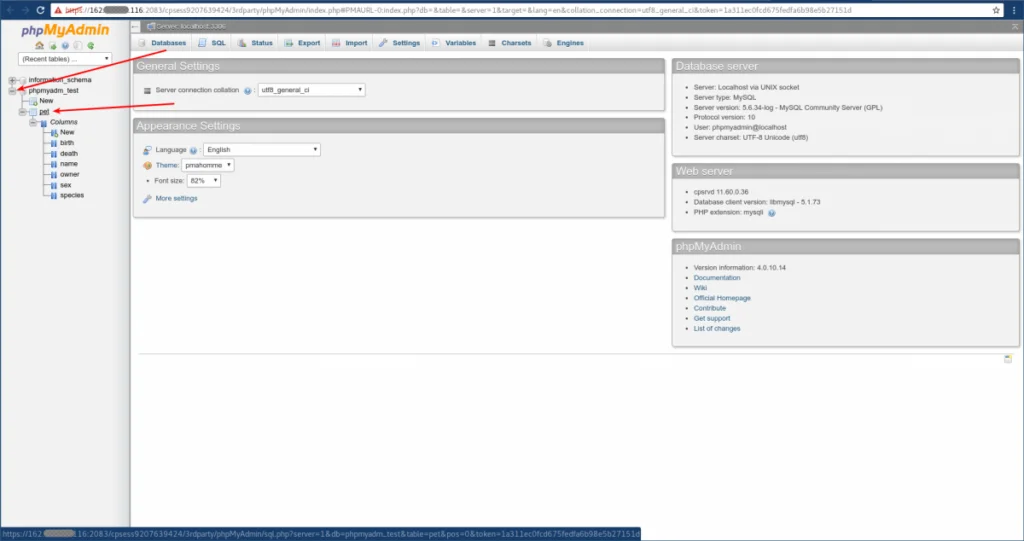1024x541 pixels.
Task: Visit the Official Homepage link
Action: (x=722, y=298)
